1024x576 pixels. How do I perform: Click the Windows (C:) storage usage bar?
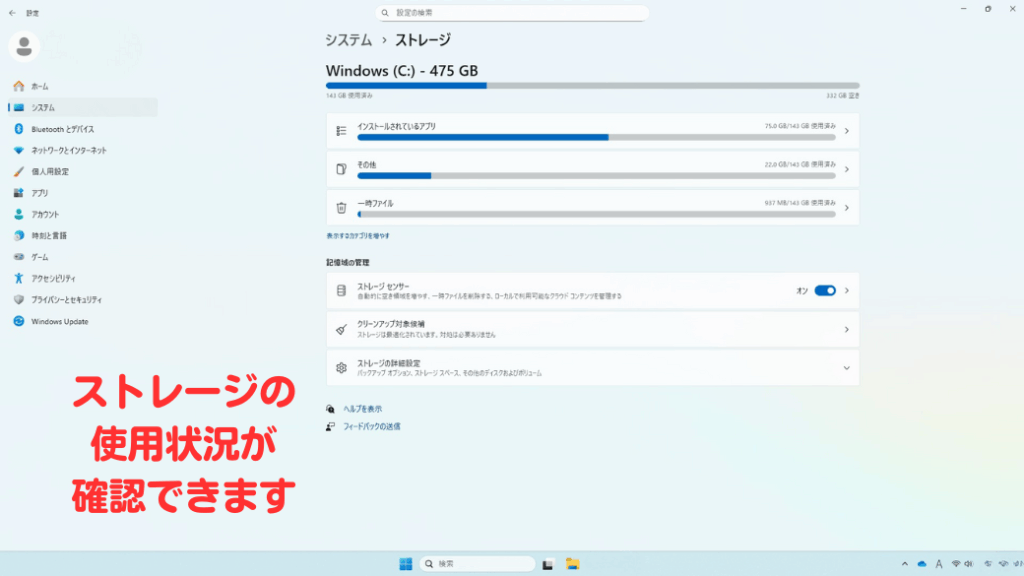pyautogui.click(x=592, y=85)
